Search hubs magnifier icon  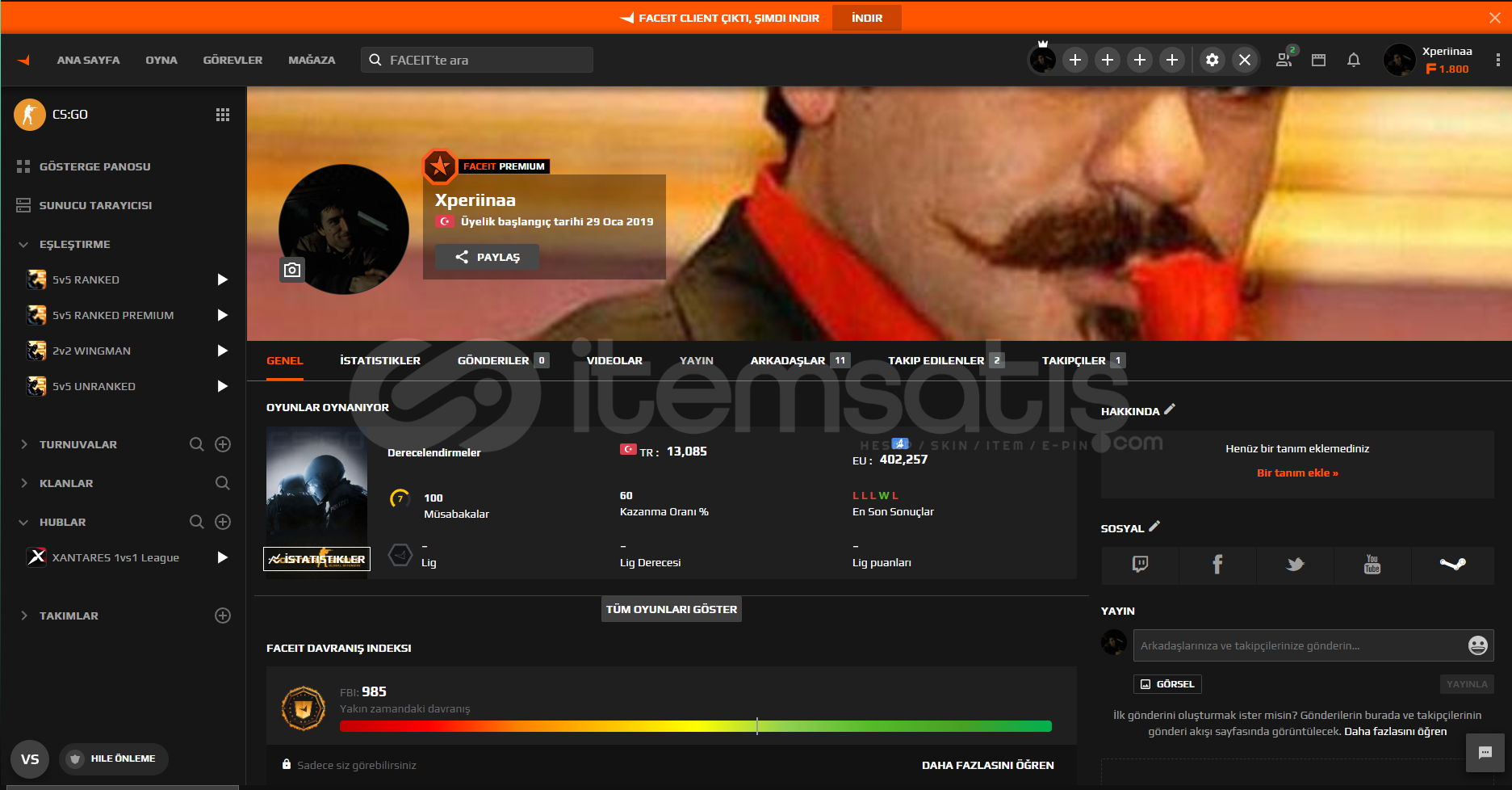[x=196, y=522]
